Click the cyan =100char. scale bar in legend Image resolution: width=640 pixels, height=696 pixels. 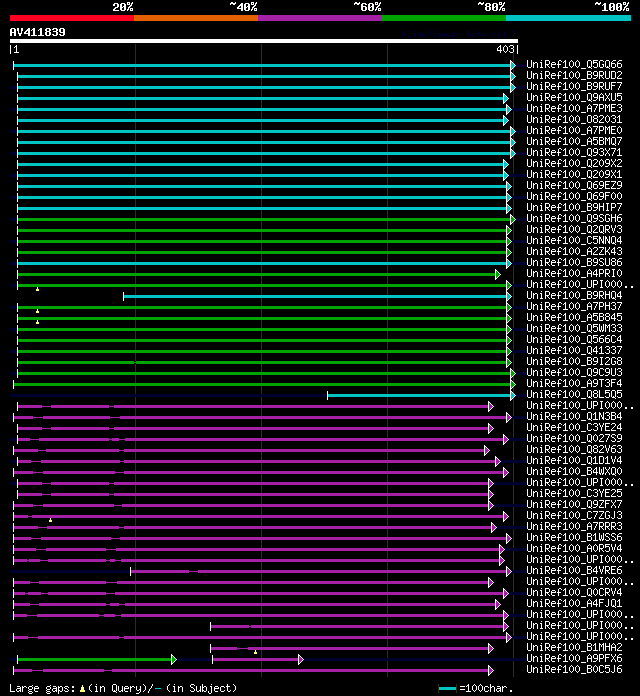click(x=447, y=688)
